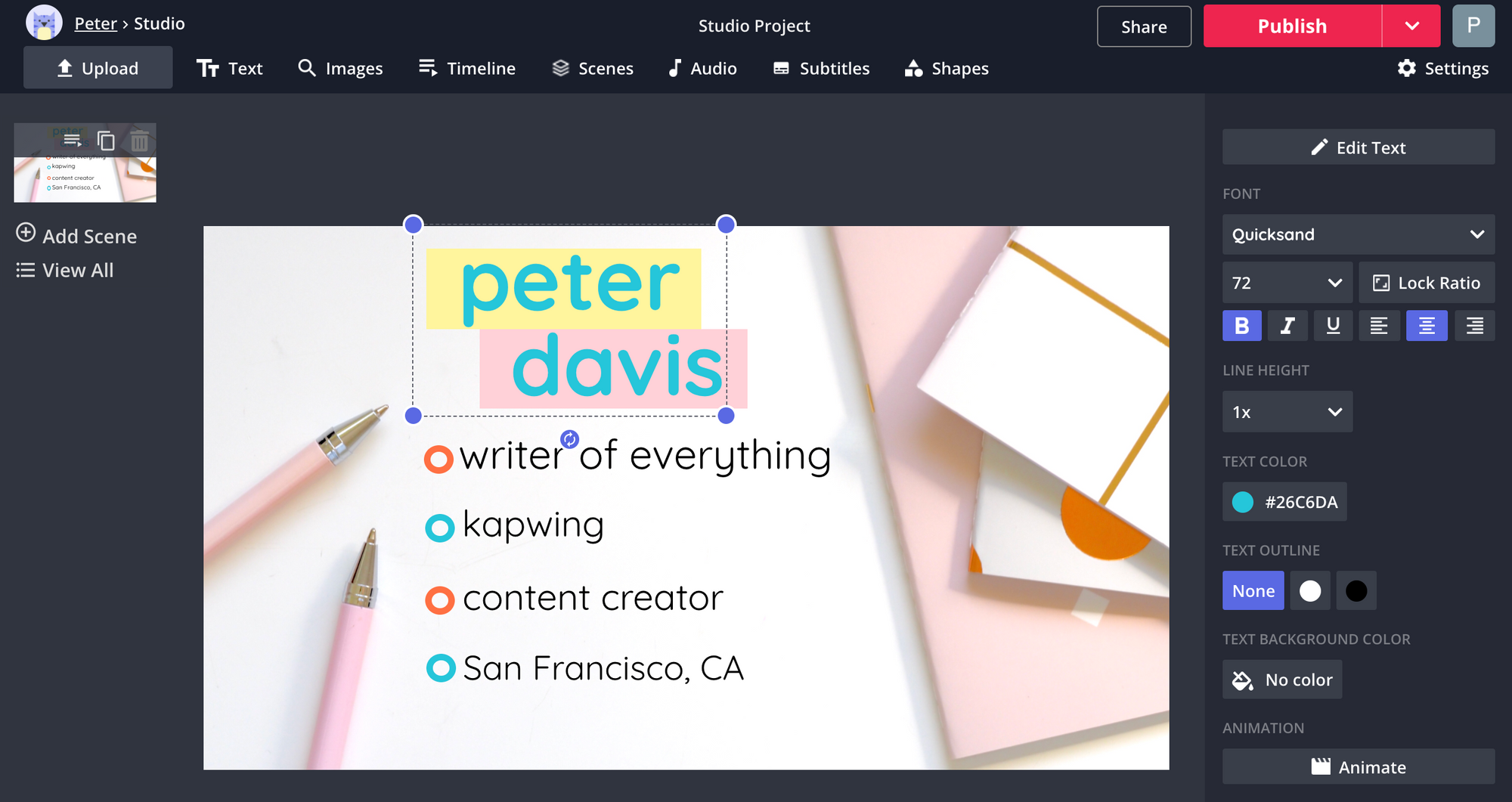Toggle underline formatting
Image resolution: width=1512 pixels, height=802 pixels.
1333,326
